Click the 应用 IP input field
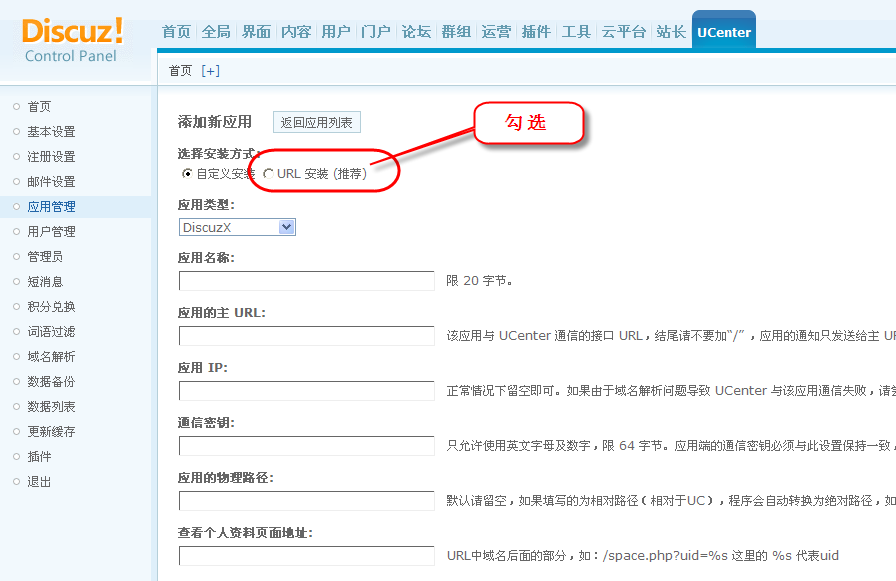The height and width of the screenshot is (581, 896). [x=307, y=391]
